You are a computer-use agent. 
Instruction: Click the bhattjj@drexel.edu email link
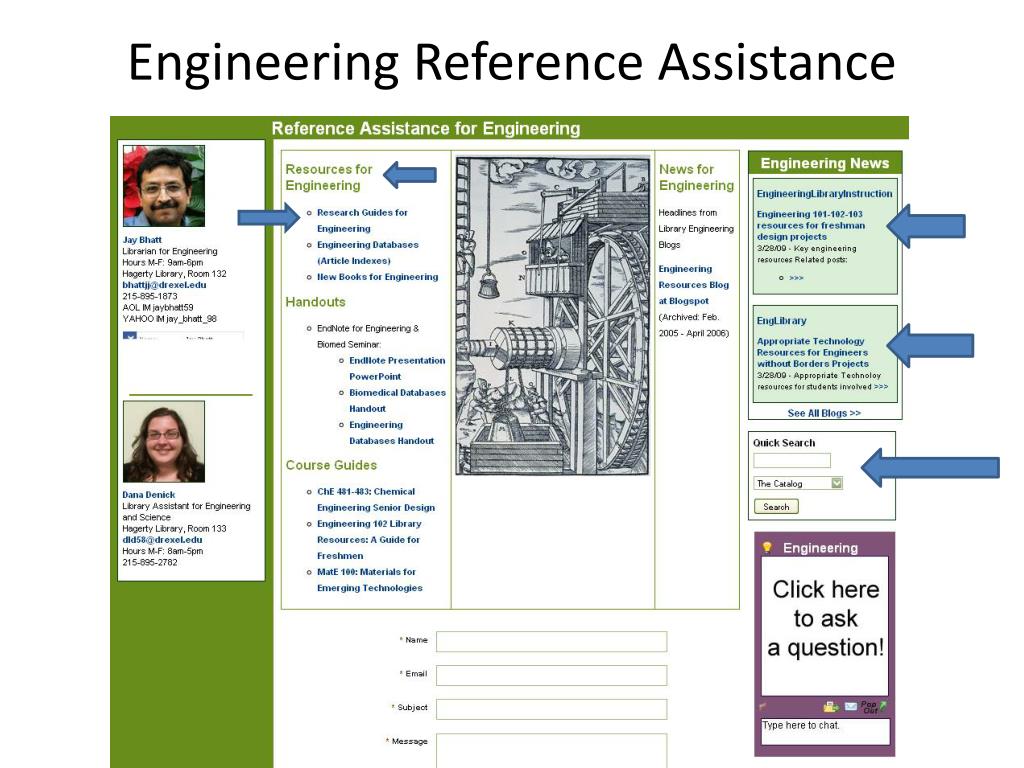point(164,285)
